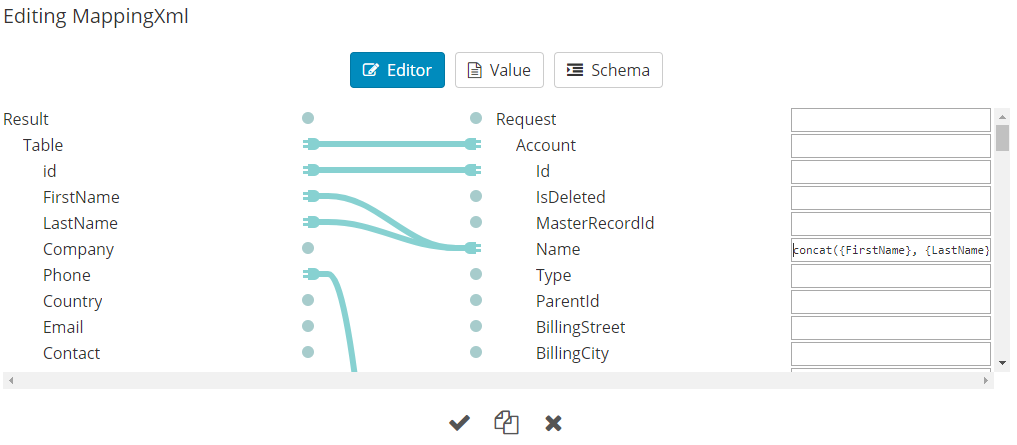1017x445 pixels.
Task: Select the Request root node
Action: 526,119
